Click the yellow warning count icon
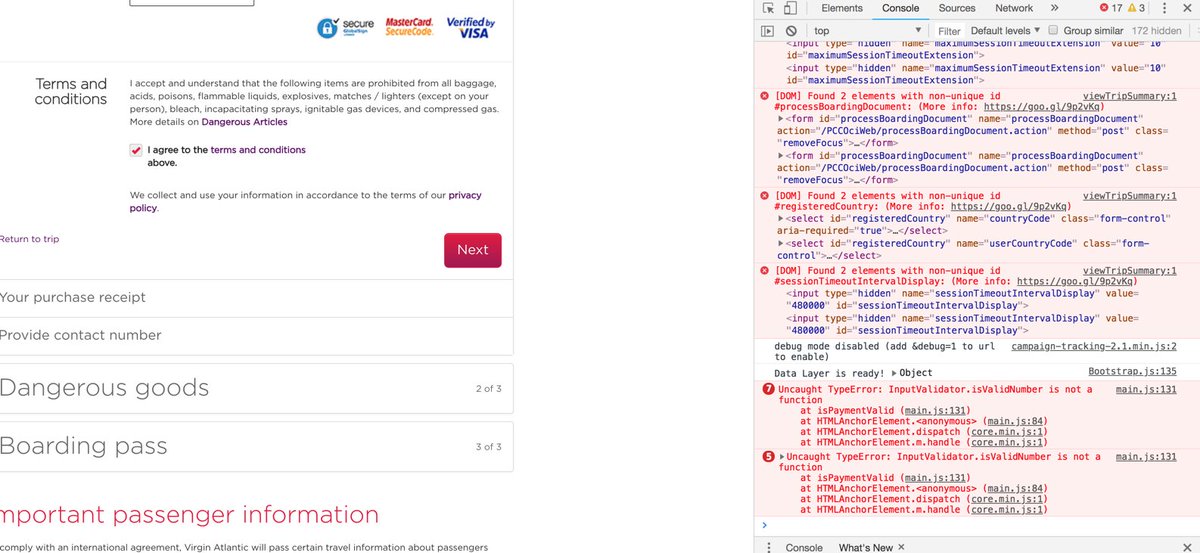This screenshot has width=1200, height=553. click(1134, 8)
